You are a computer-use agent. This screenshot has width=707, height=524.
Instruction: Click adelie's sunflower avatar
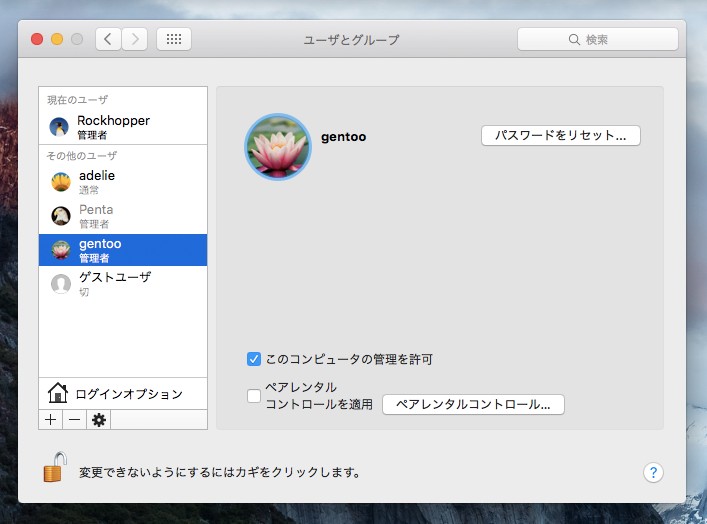[x=61, y=182]
